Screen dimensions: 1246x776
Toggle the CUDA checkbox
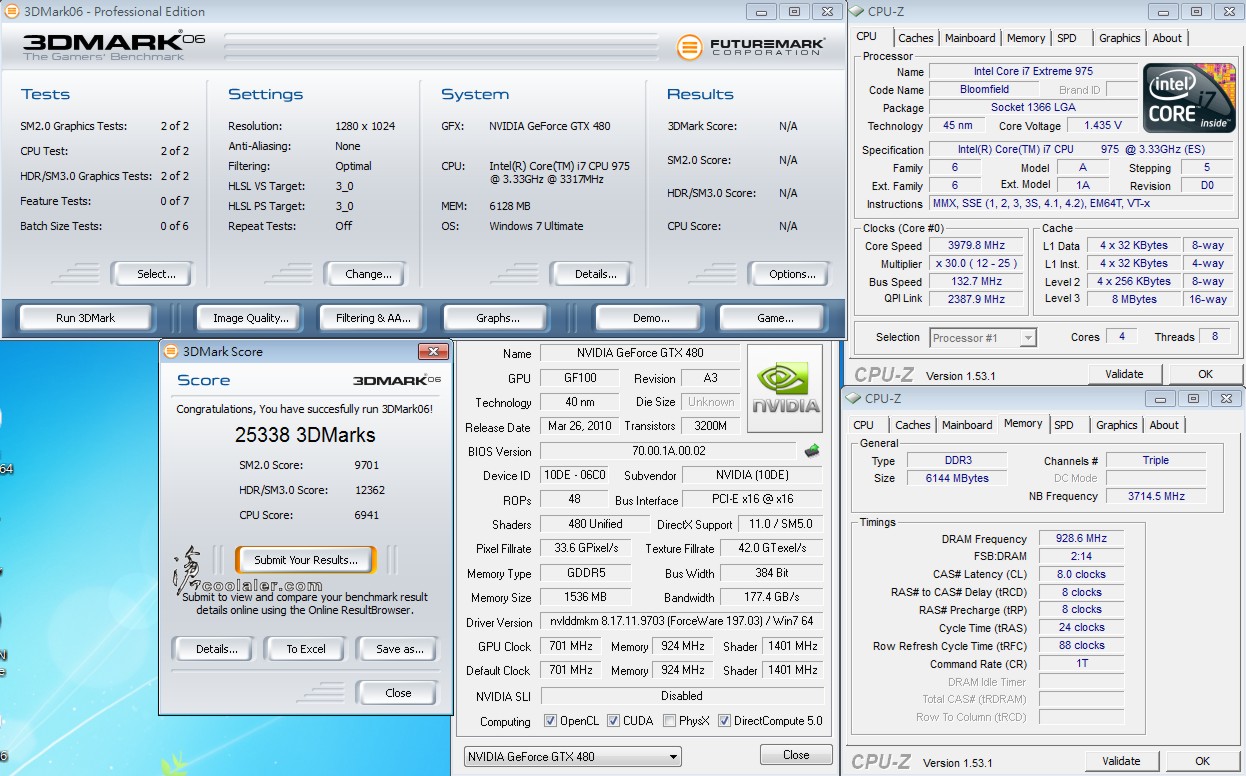pos(613,721)
